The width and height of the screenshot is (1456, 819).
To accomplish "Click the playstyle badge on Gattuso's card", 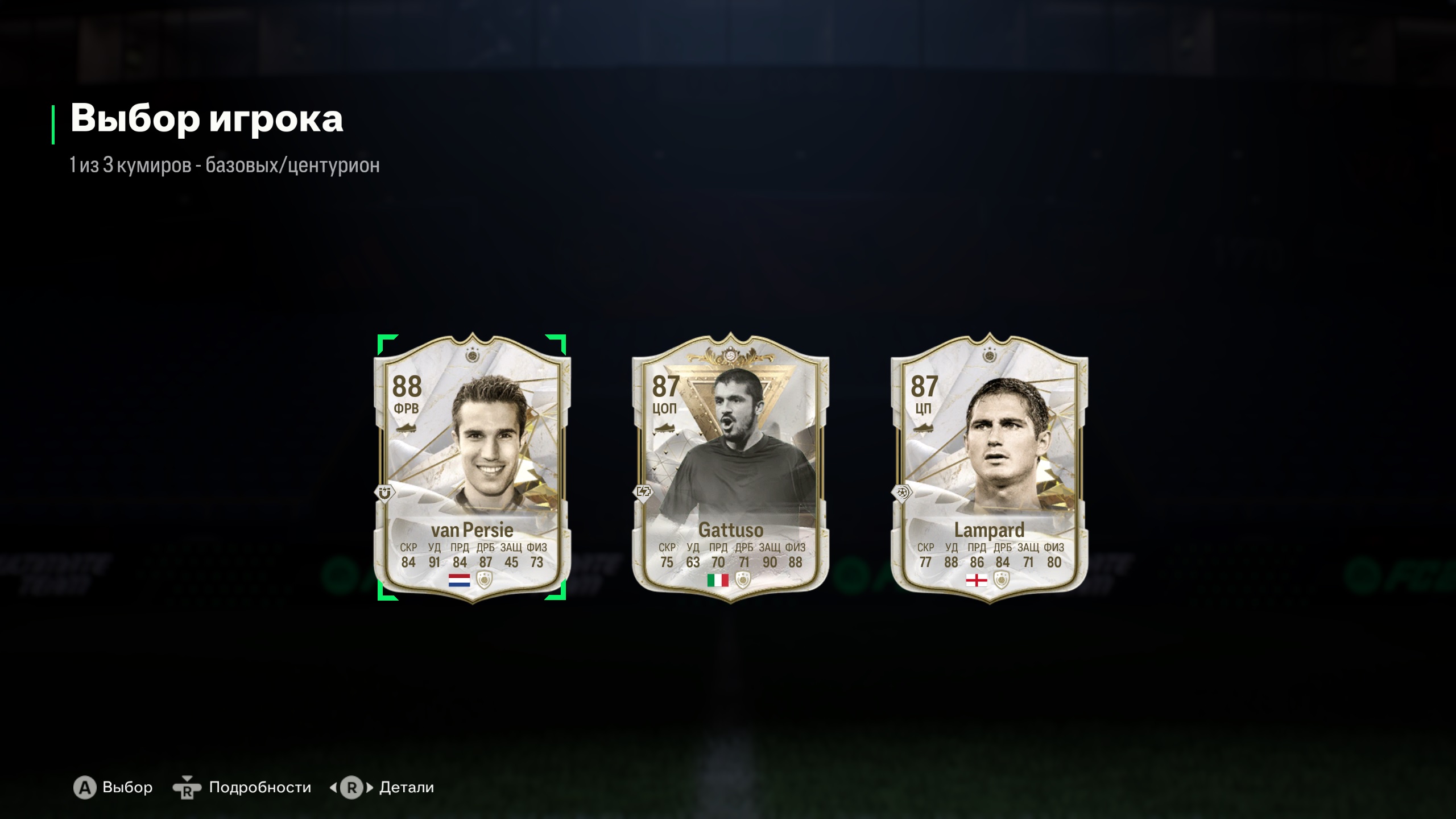I will click(x=643, y=492).
